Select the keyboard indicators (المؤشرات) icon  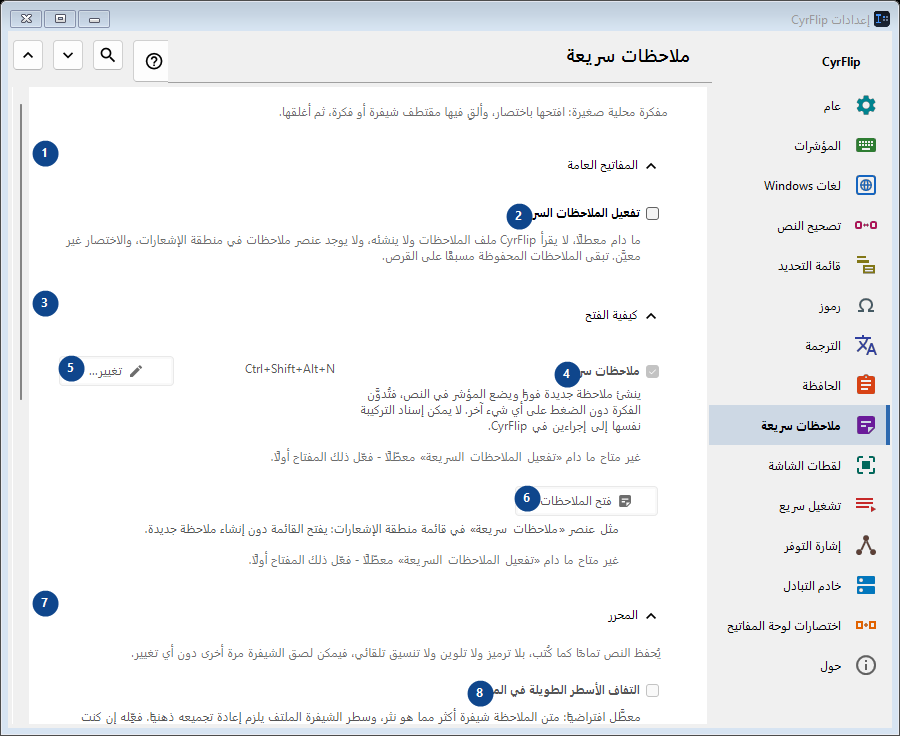pos(866,145)
